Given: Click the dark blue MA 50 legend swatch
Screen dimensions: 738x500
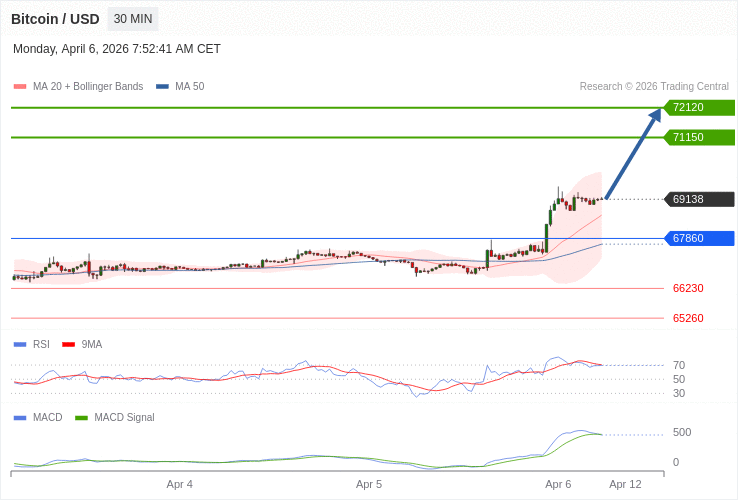Looking at the screenshot, I should [162, 87].
